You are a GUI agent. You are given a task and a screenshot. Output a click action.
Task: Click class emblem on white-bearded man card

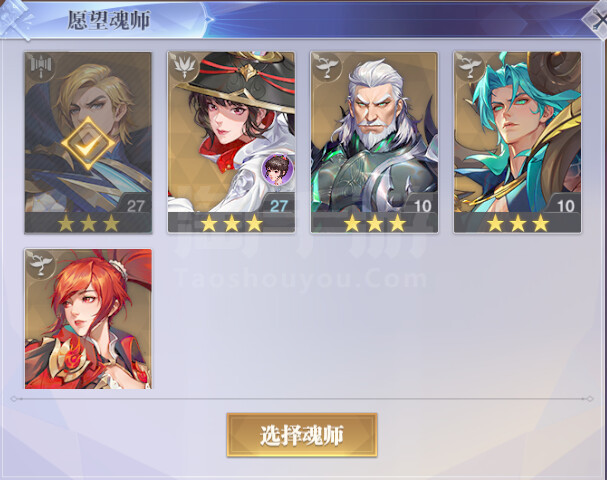click(x=327, y=67)
